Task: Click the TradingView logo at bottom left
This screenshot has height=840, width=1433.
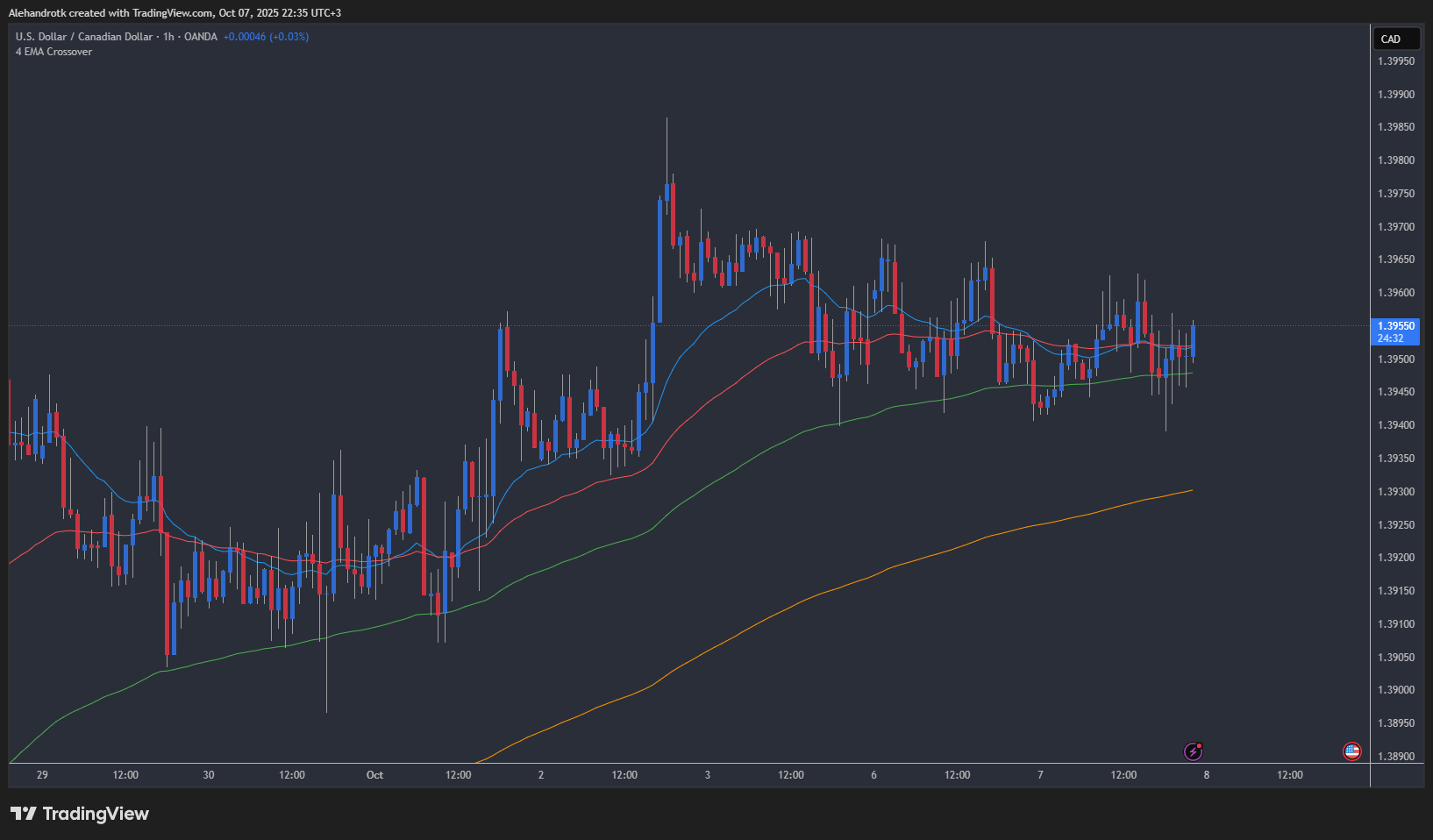Action: (x=80, y=814)
